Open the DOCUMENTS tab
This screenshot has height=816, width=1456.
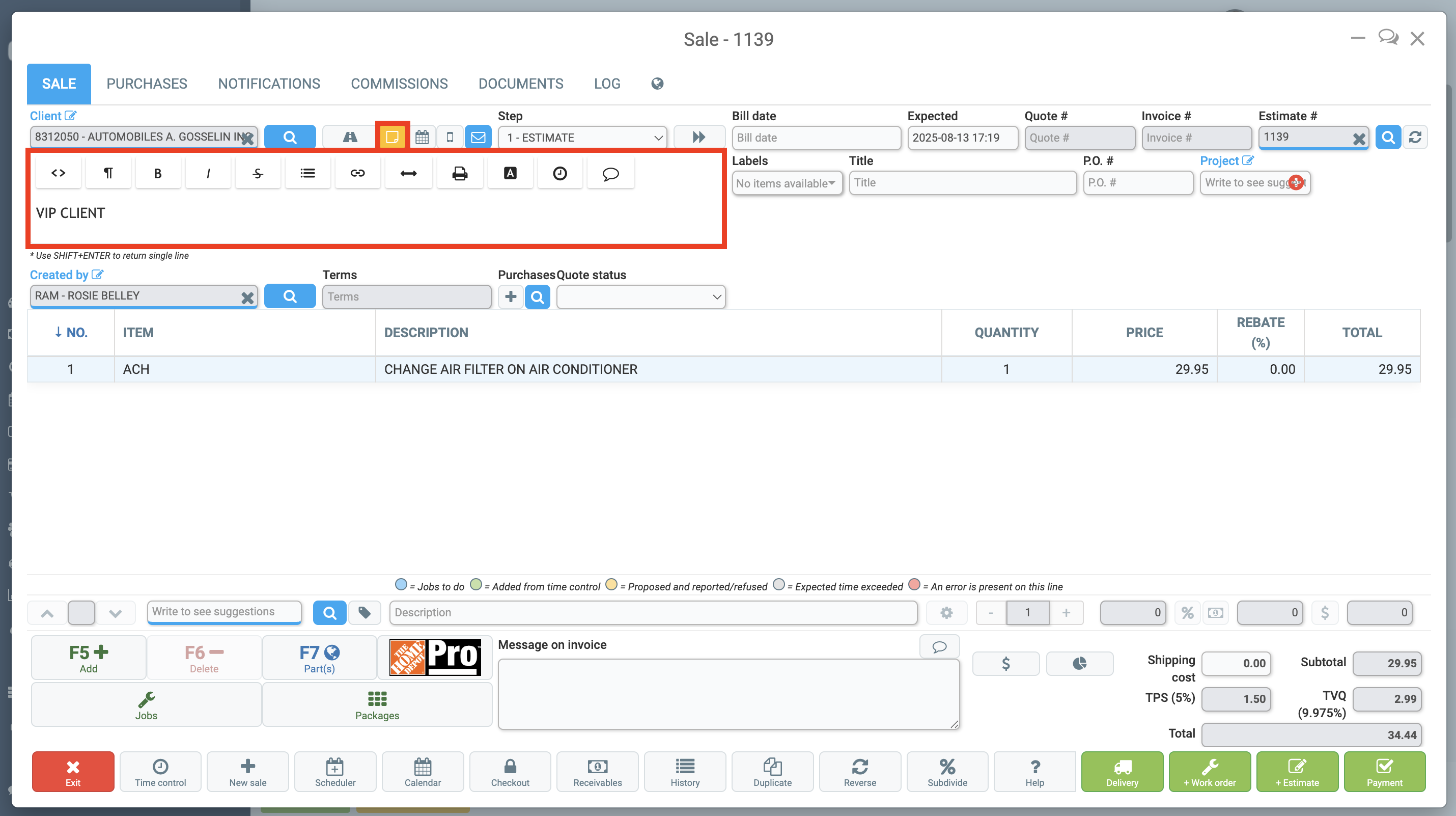pos(521,84)
